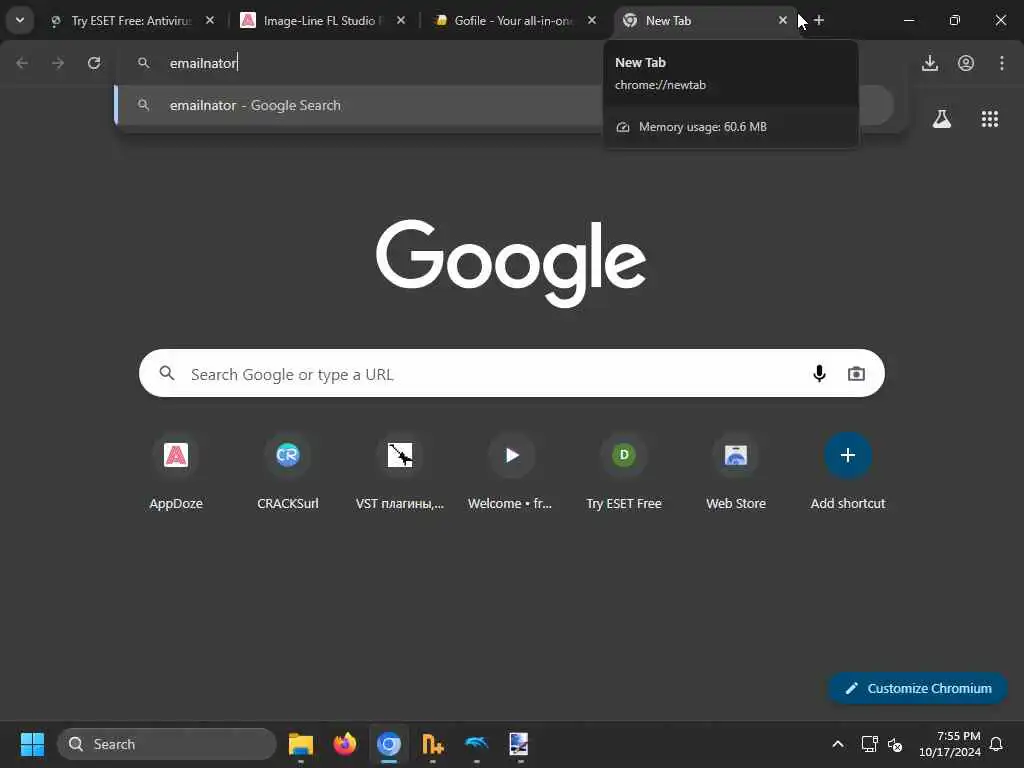Click the Chromium taskbar icon
This screenshot has height=768, width=1024.
point(389,744)
